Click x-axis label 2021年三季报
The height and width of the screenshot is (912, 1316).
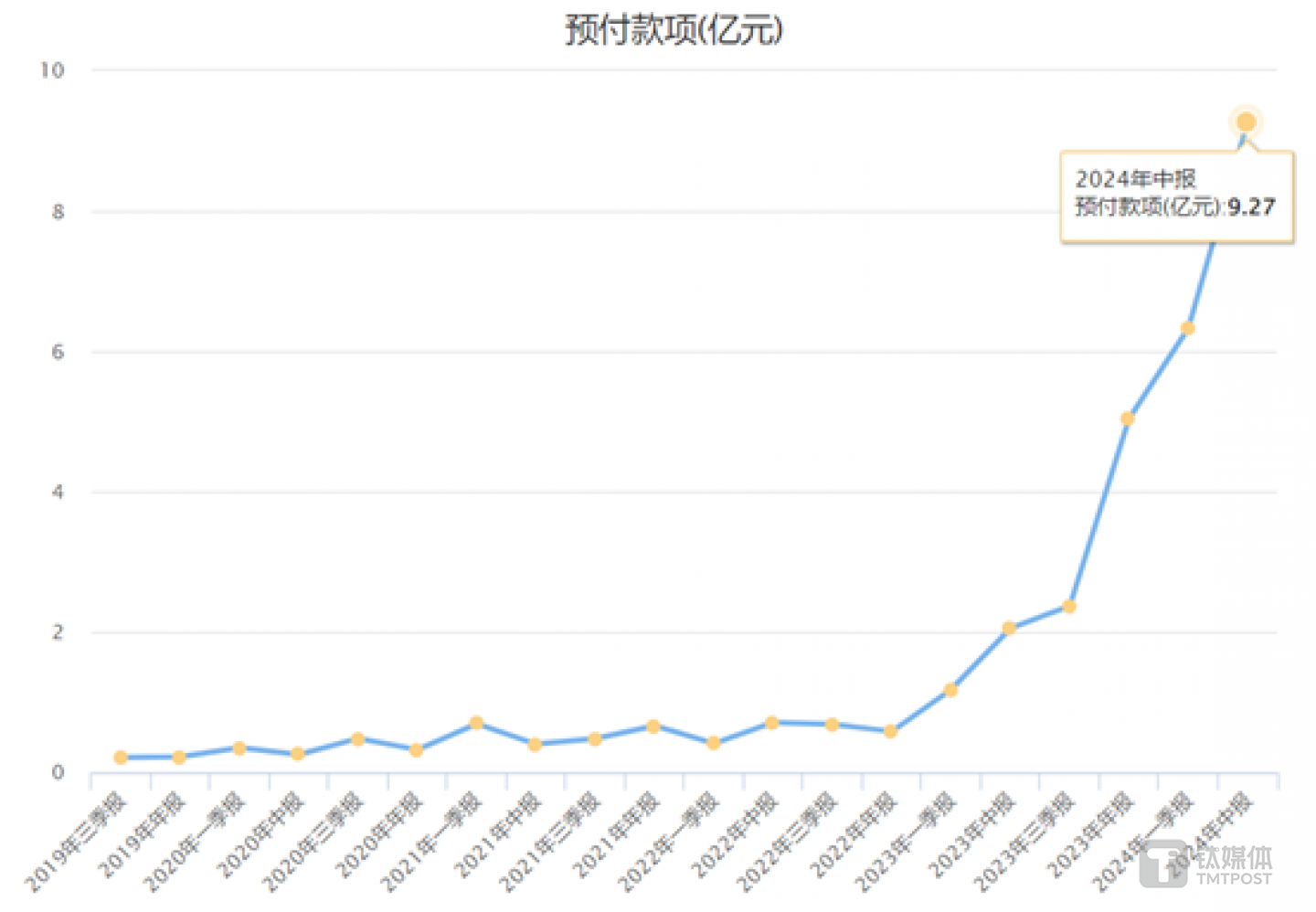point(550,842)
